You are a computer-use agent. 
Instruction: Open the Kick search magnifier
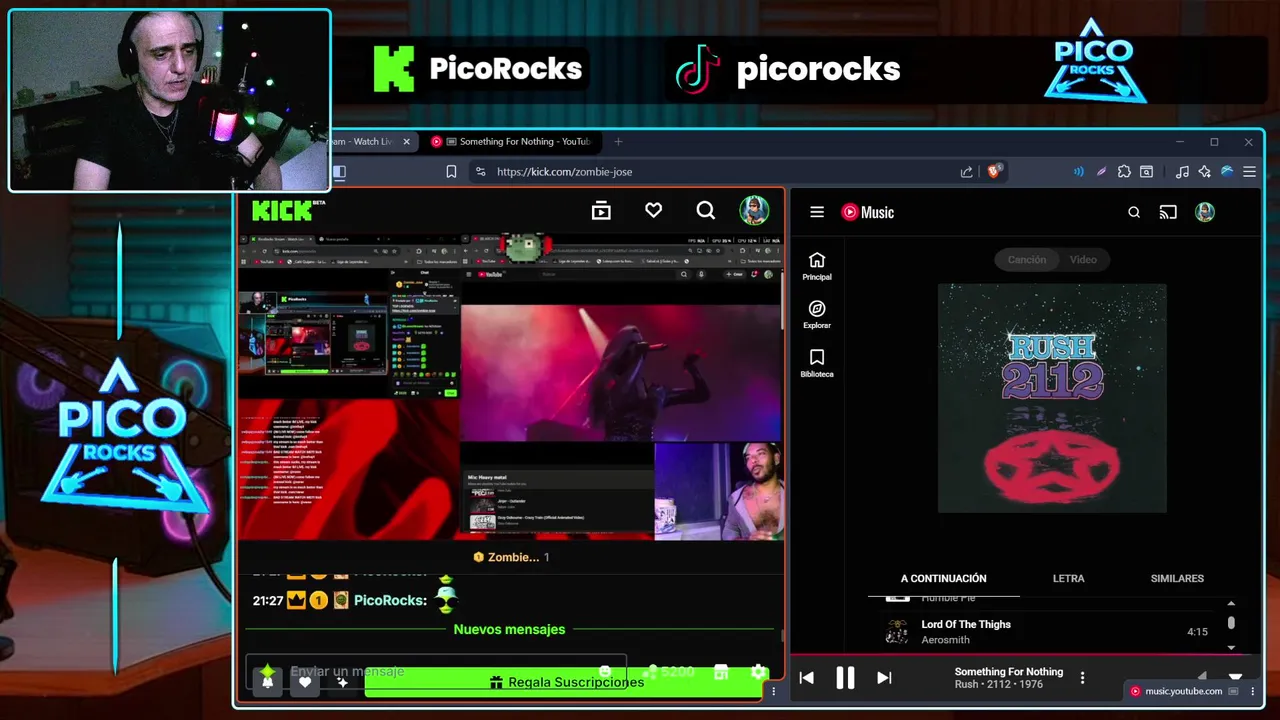[x=706, y=210]
